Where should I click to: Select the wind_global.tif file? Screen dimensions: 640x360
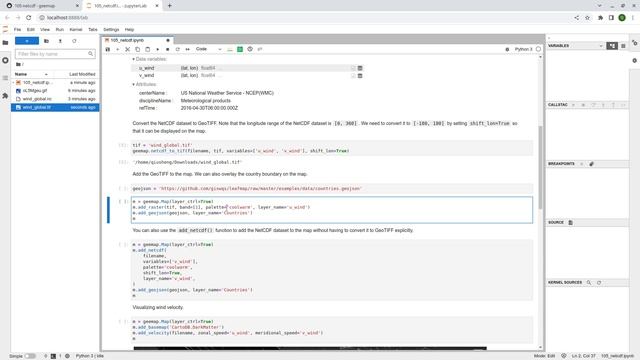coord(55,107)
